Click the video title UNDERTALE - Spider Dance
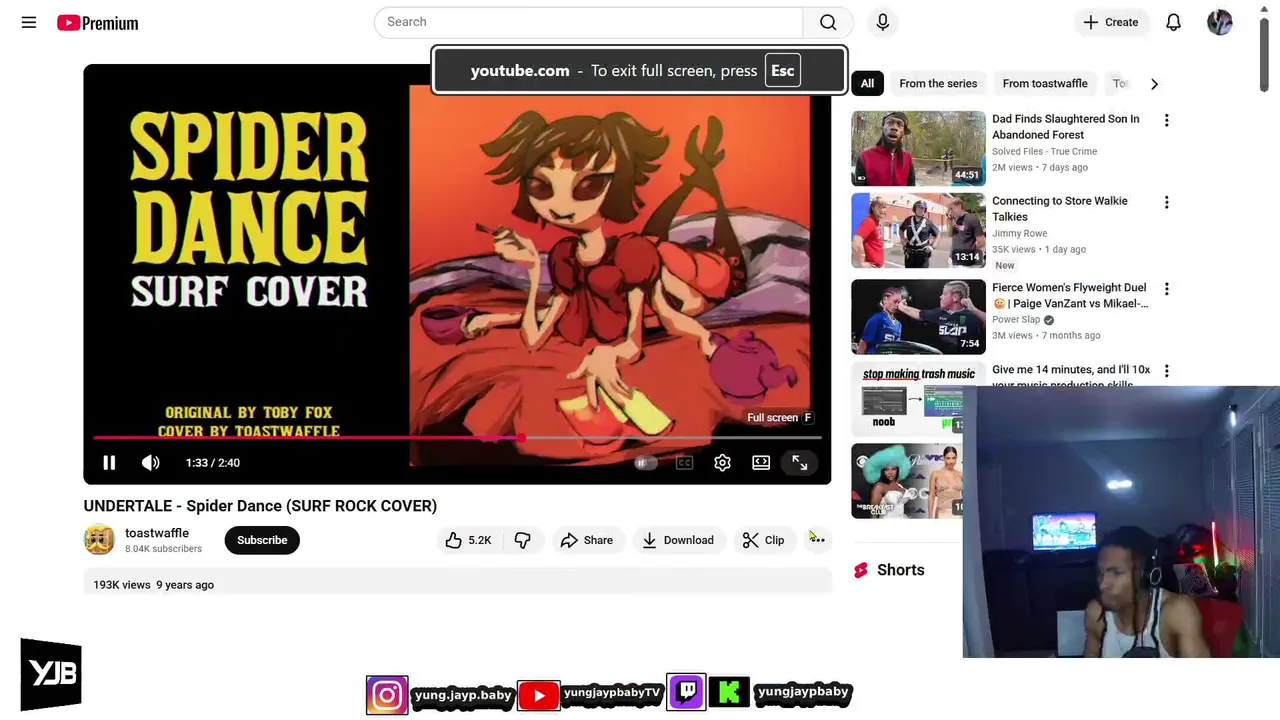Image resolution: width=1280 pixels, height=720 pixels. point(260,506)
